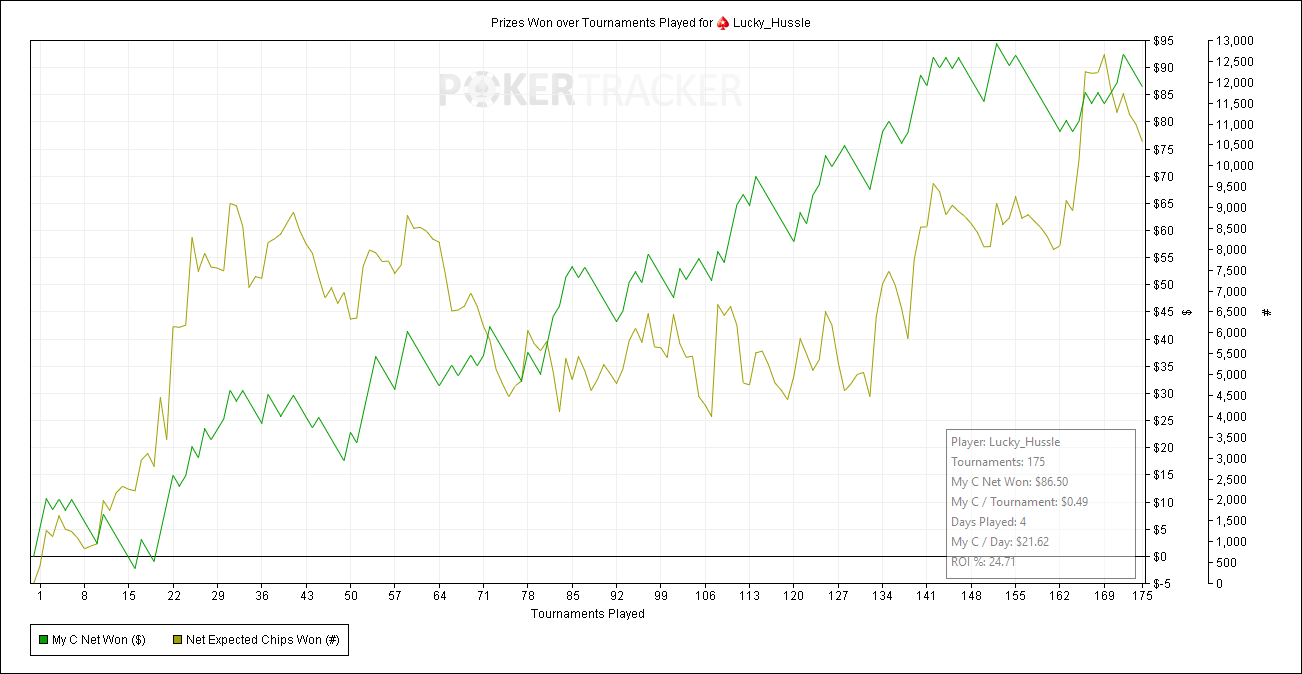Click the olive Net Expected Chips Won legend swatch
The width and height of the screenshot is (1302, 674).
click(x=179, y=640)
